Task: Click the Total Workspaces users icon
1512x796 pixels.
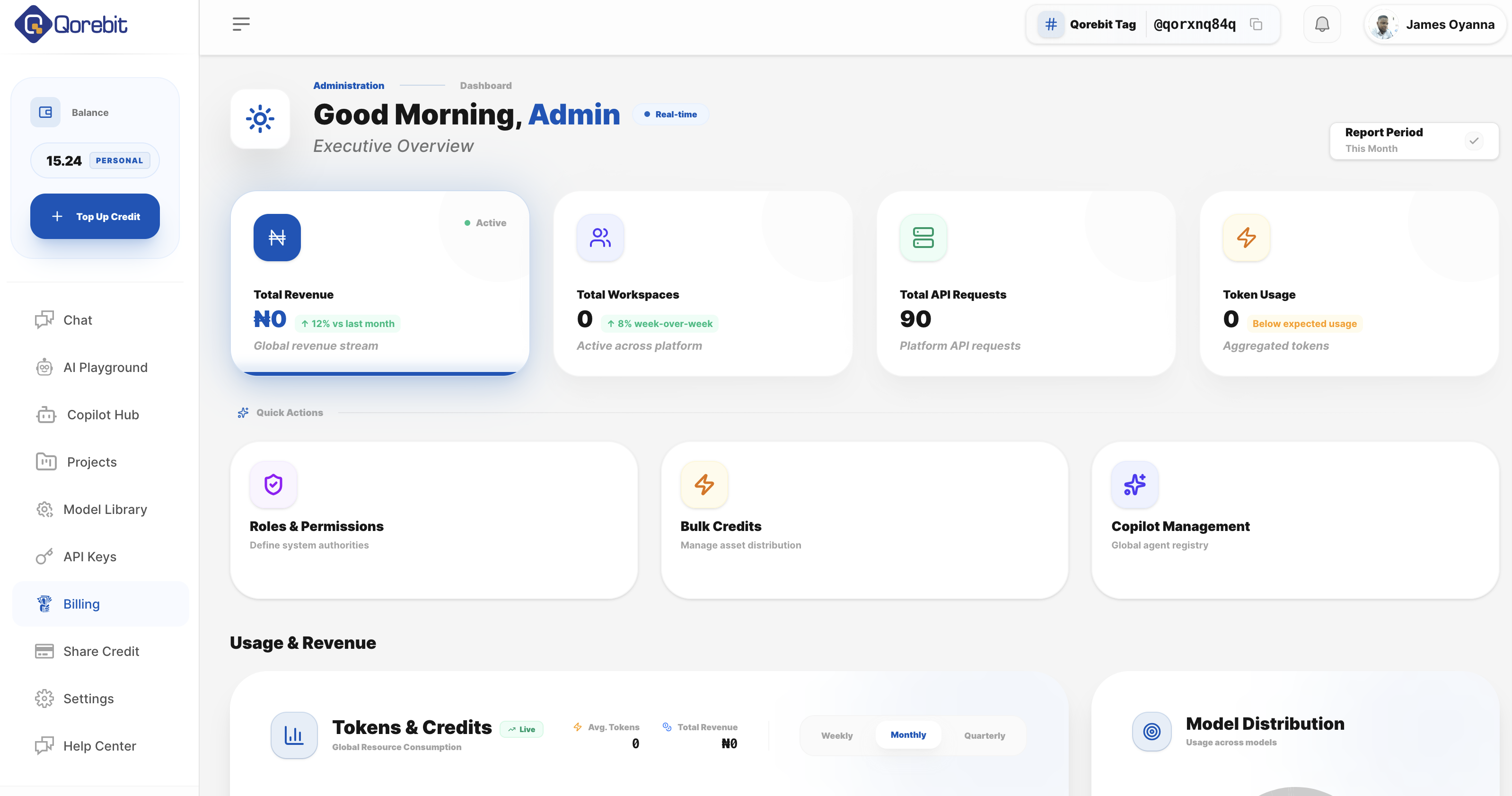Action: click(600, 237)
